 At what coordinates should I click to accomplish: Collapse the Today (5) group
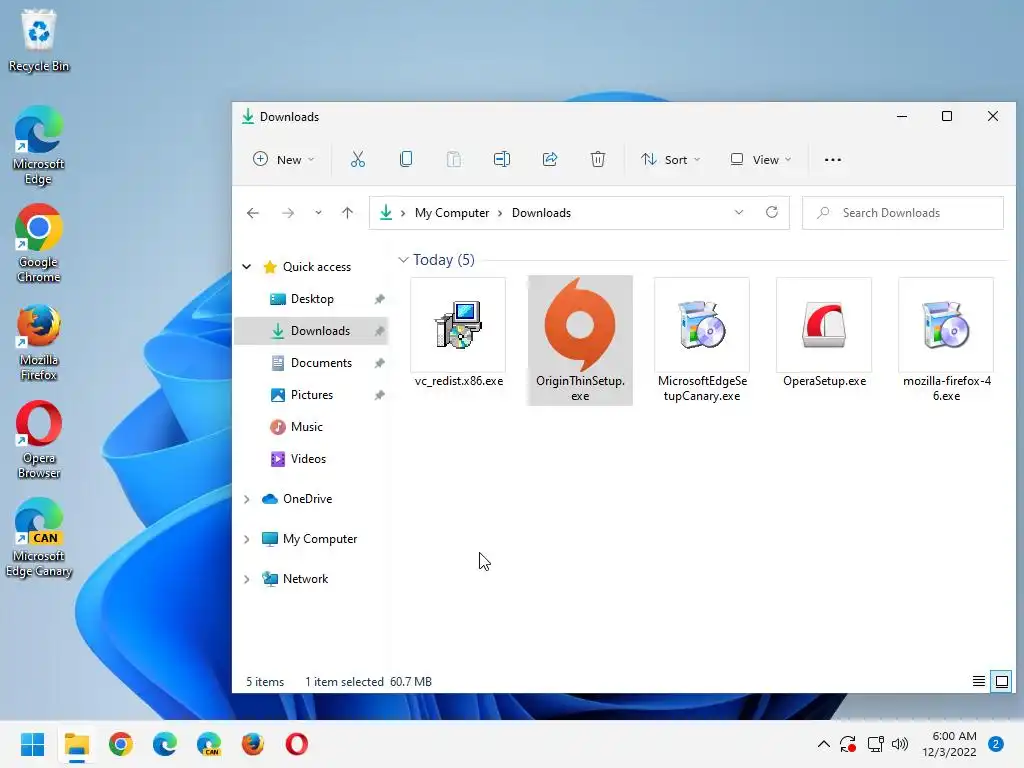(404, 260)
